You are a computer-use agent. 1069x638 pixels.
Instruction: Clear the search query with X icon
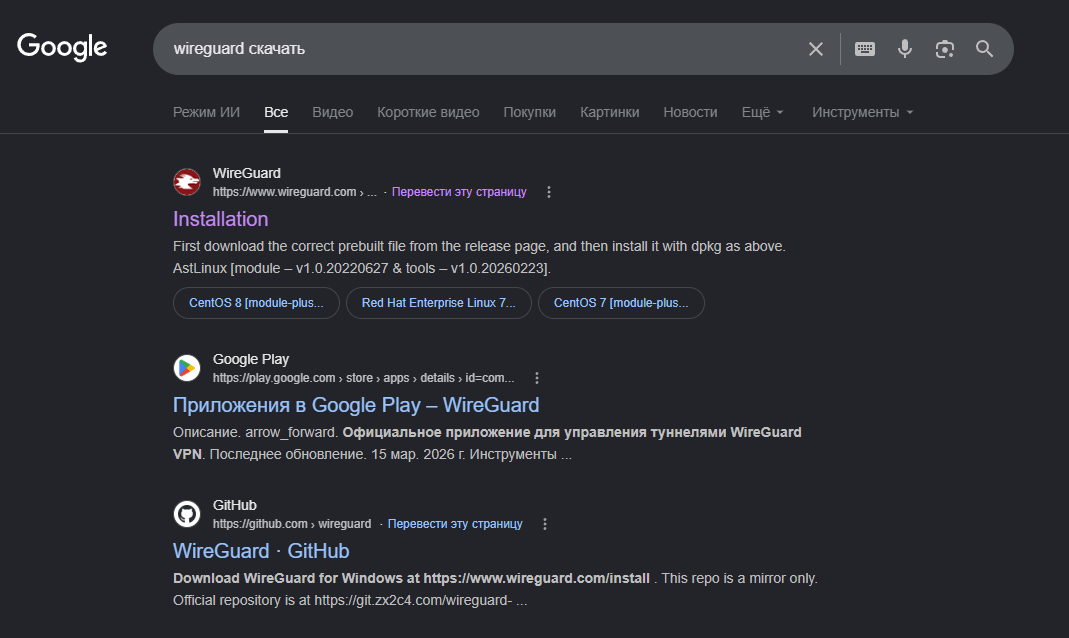pos(815,49)
